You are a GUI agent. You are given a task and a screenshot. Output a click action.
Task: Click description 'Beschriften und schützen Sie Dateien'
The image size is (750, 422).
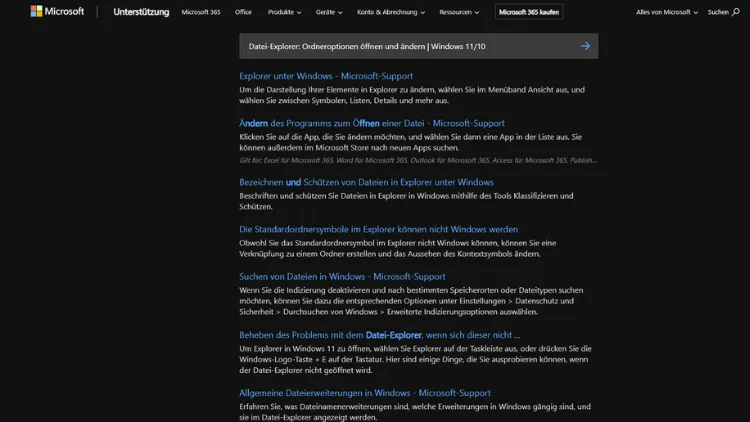(x=406, y=201)
